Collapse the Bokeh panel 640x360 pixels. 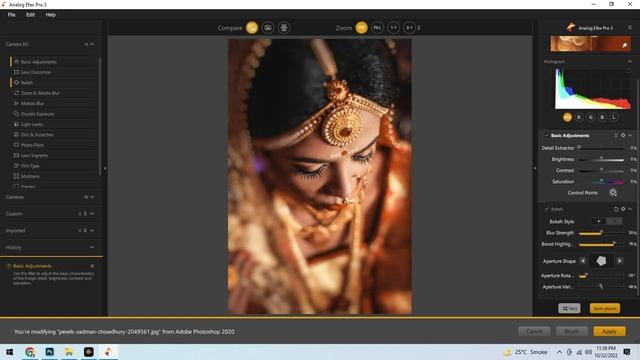[630, 209]
